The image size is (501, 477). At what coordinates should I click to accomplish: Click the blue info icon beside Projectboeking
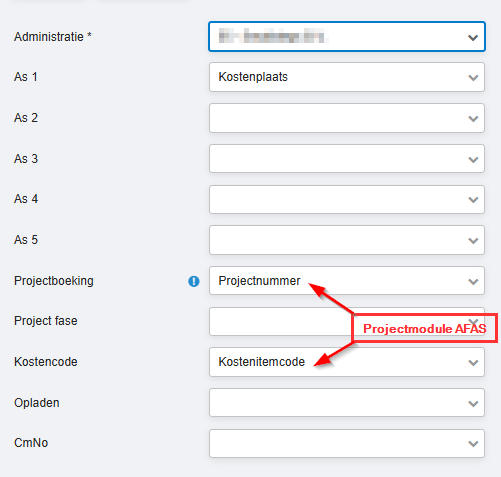[194, 281]
